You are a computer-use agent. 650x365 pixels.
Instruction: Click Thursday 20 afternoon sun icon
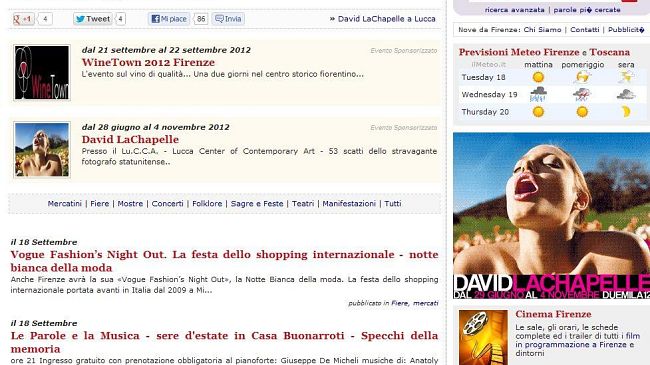pos(582,112)
